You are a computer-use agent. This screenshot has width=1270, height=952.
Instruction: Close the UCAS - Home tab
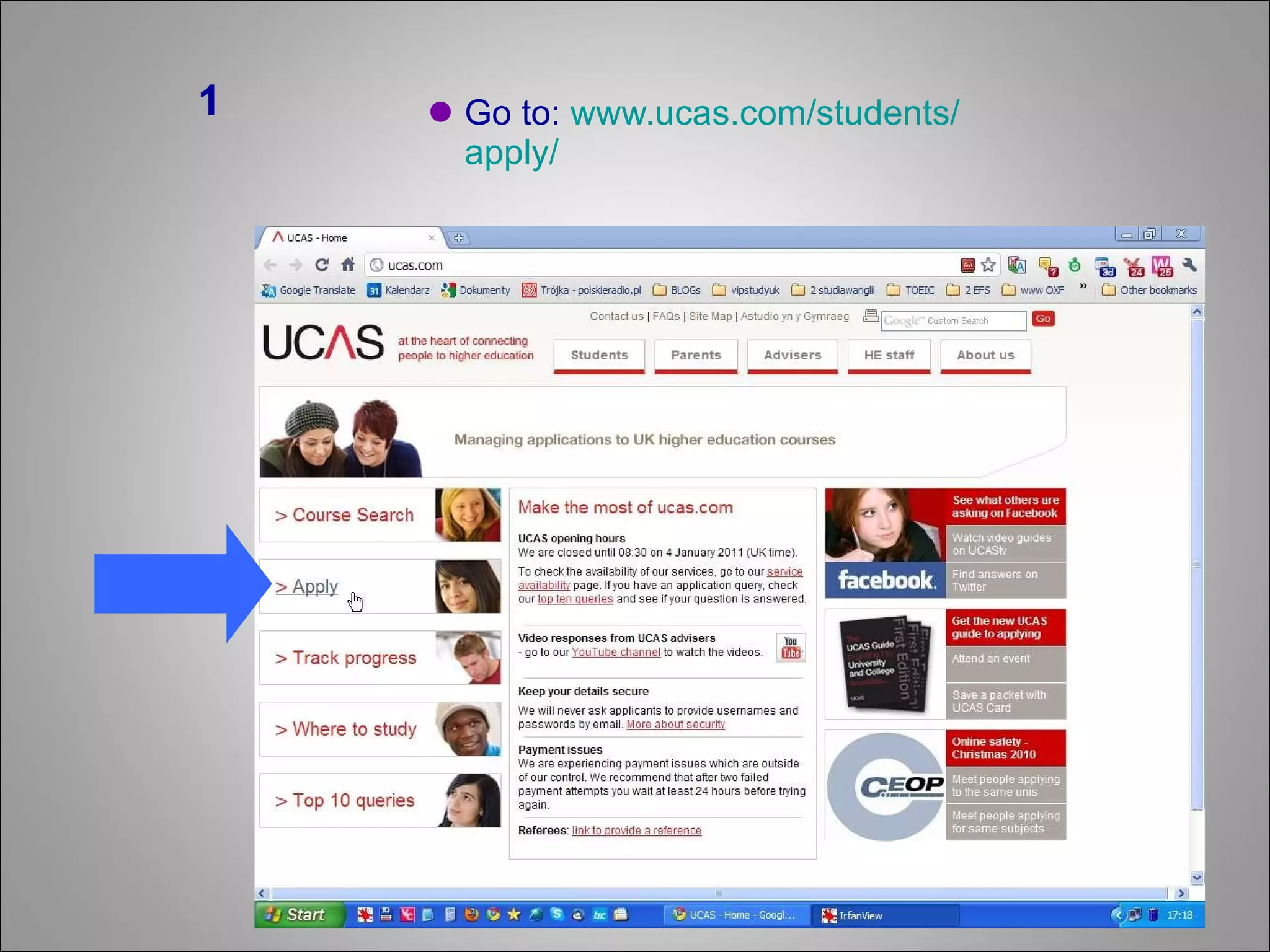(x=432, y=238)
